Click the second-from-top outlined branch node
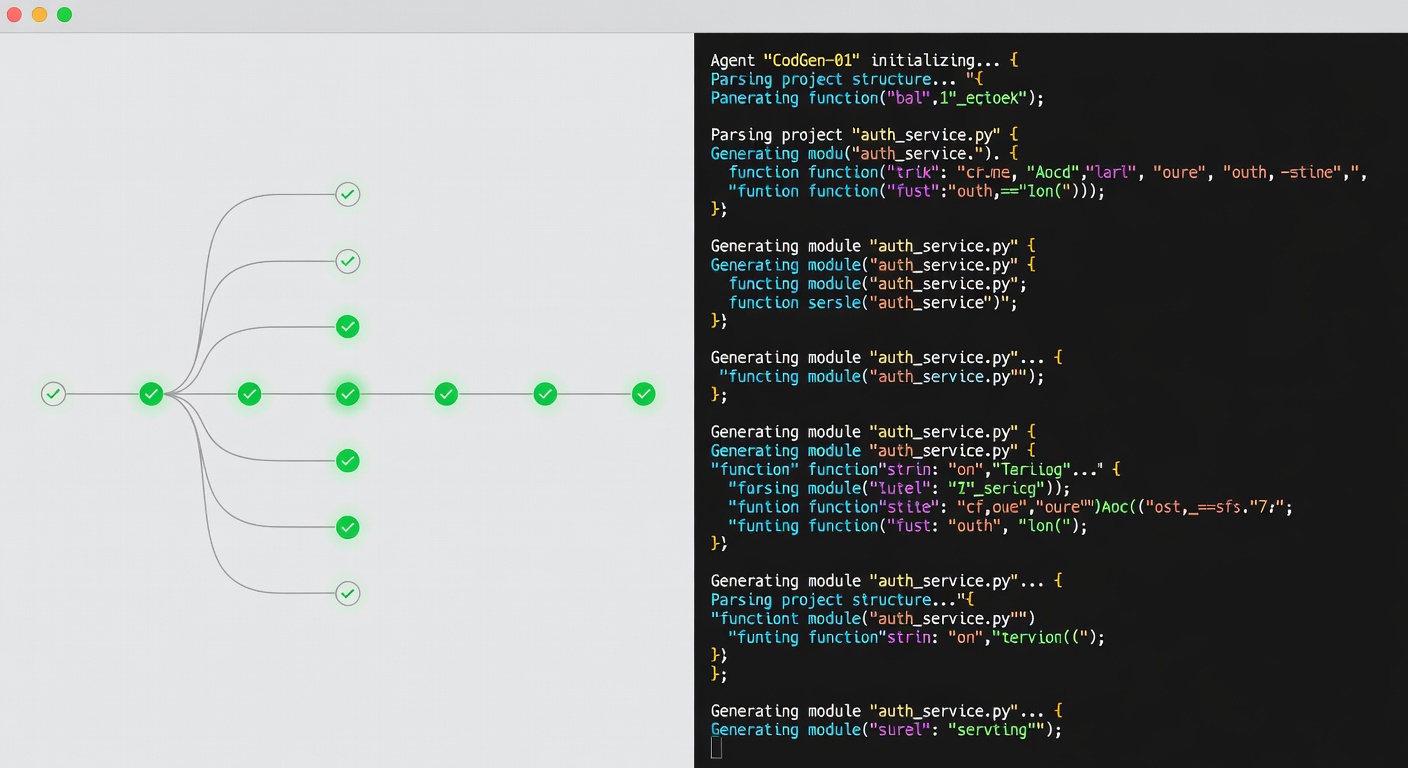 pyautogui.click(x=347, y=261)
